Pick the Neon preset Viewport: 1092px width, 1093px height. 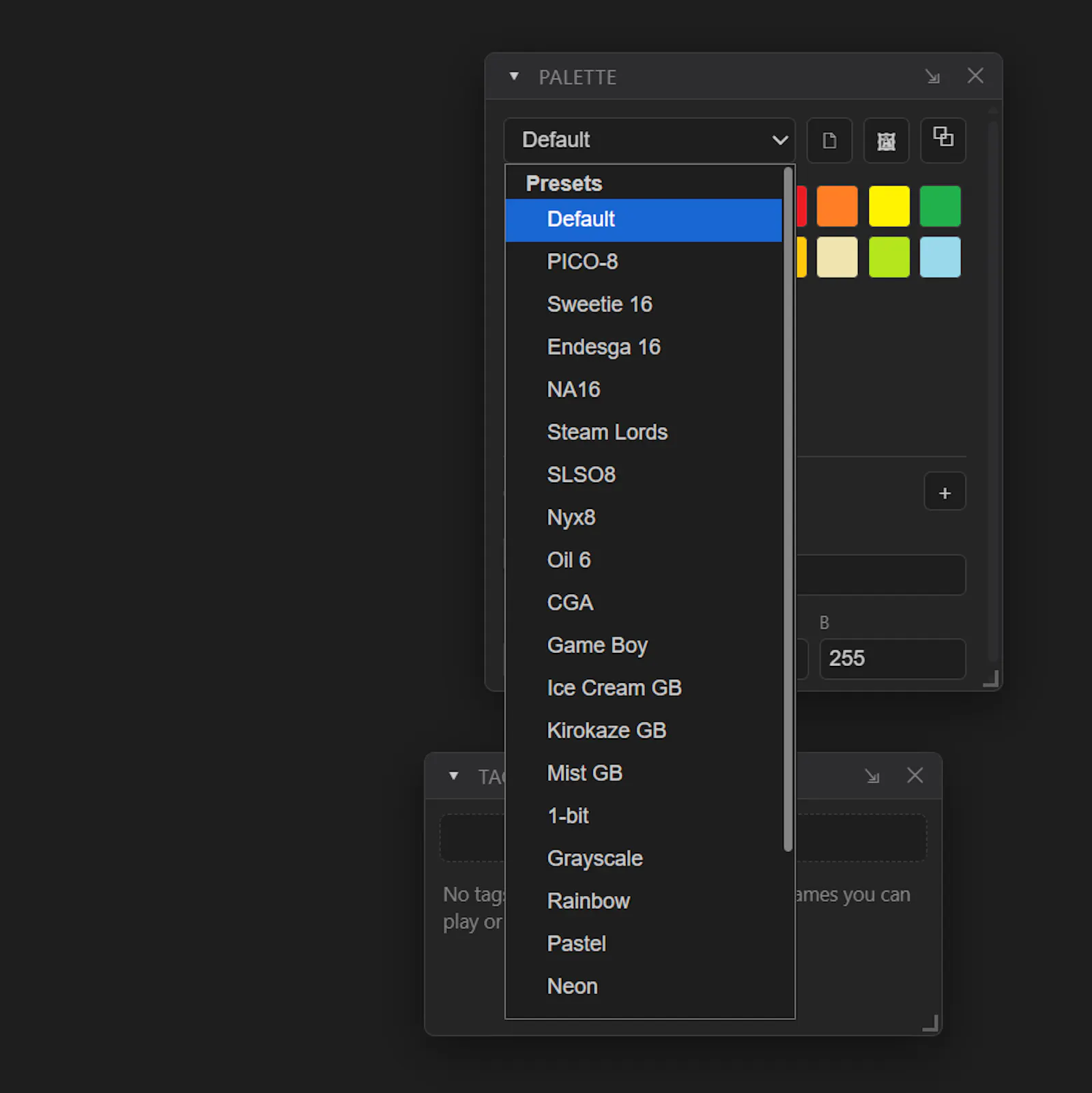644,987
